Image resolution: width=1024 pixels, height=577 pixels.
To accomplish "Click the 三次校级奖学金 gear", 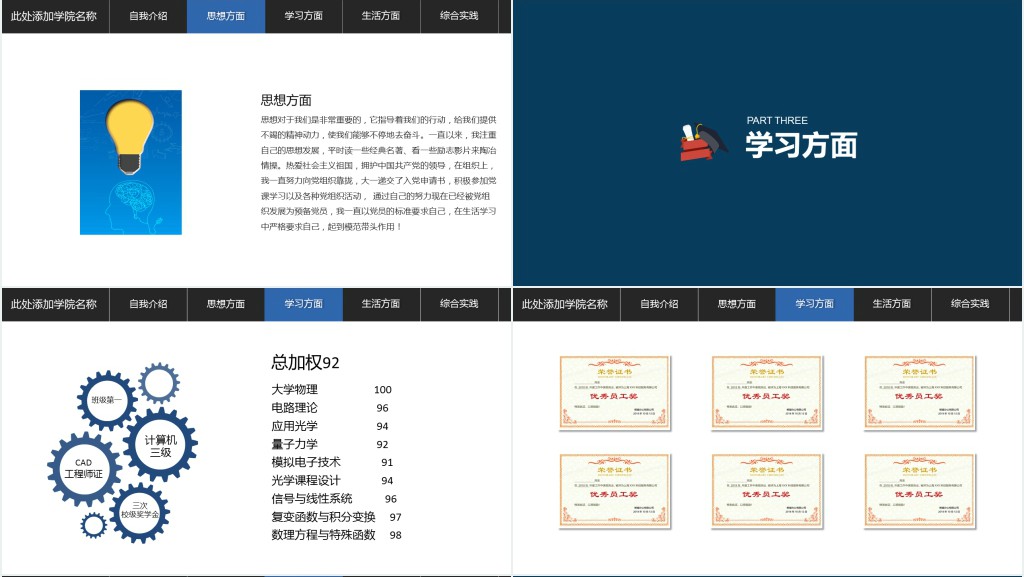I will click(140, 511).
